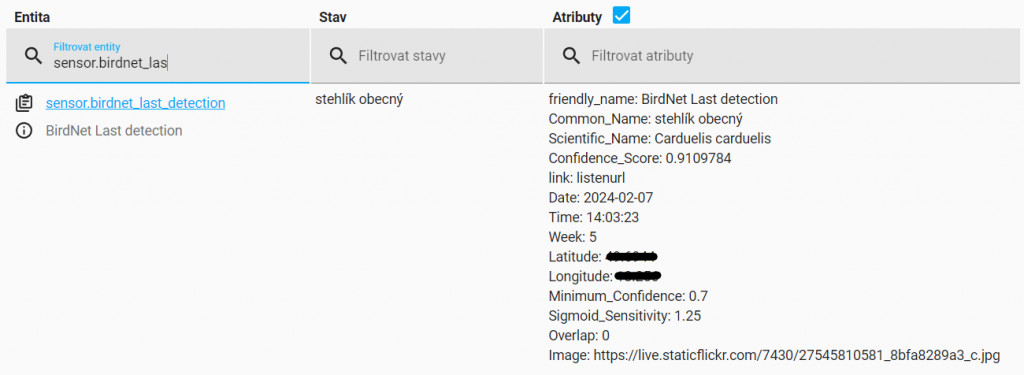The width and height of the screenshot is (1024, 375).
Task: Uncheck the Atributy checkbox
Action: 622,16
